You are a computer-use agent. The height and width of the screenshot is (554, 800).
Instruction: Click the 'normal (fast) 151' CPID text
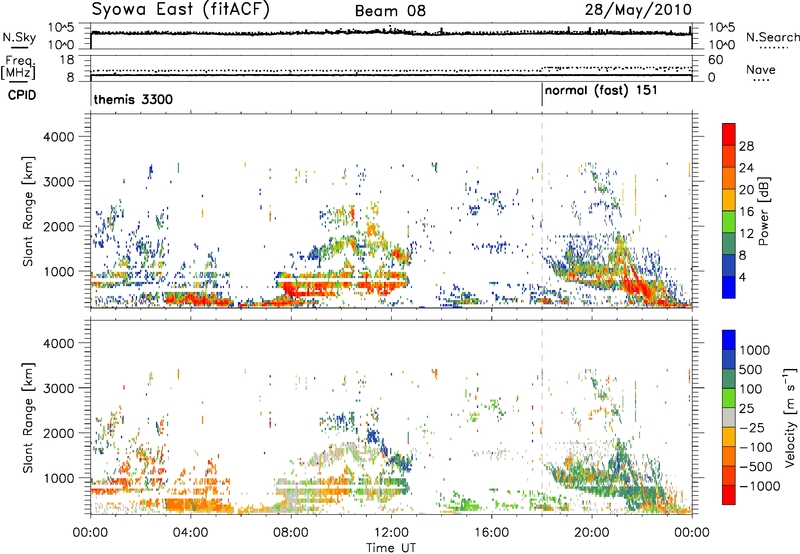click(601, 91)
